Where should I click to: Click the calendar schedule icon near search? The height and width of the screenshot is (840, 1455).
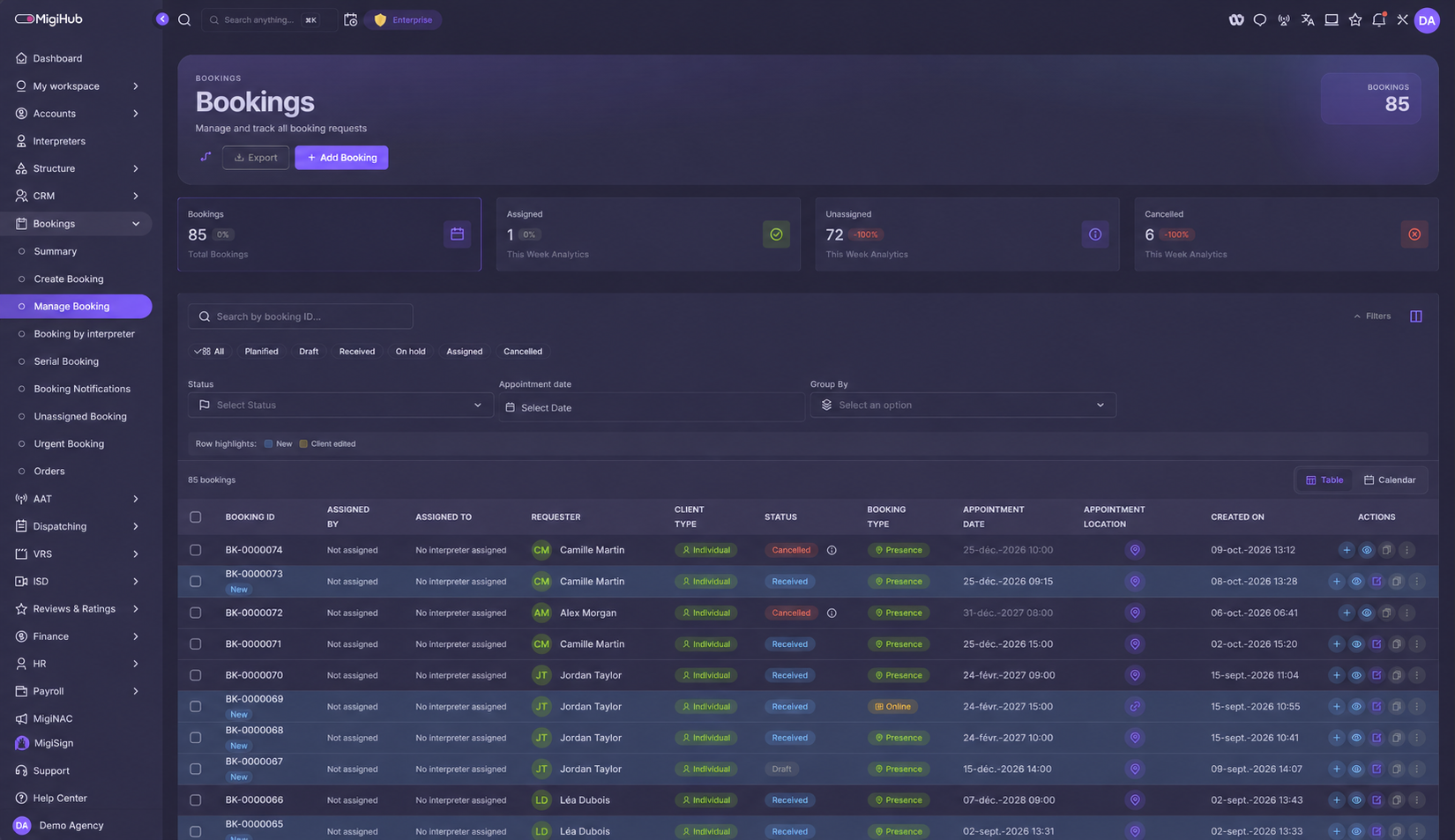tap(350, 19)
